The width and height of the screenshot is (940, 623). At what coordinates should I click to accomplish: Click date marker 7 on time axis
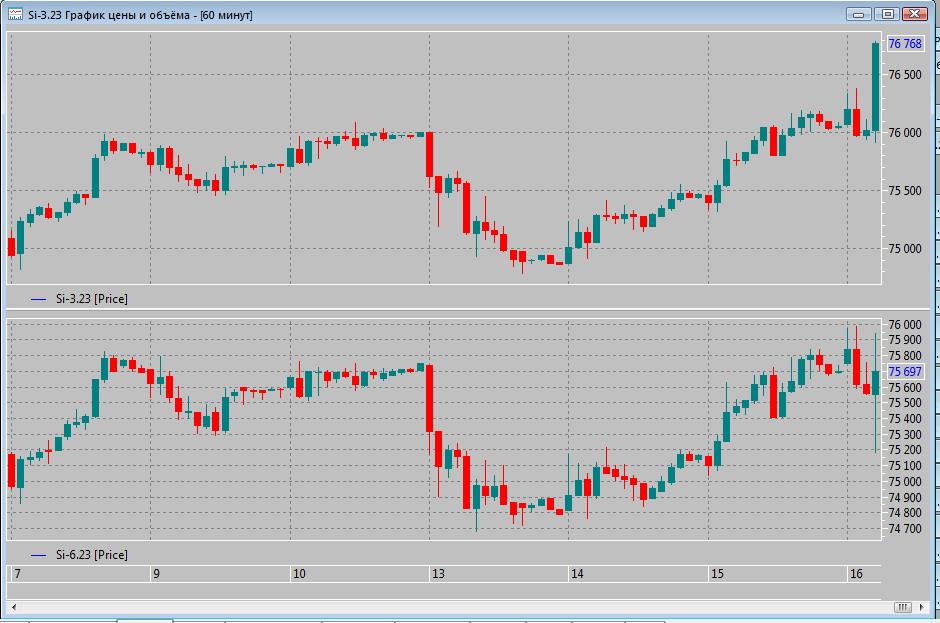click(17, 574)
